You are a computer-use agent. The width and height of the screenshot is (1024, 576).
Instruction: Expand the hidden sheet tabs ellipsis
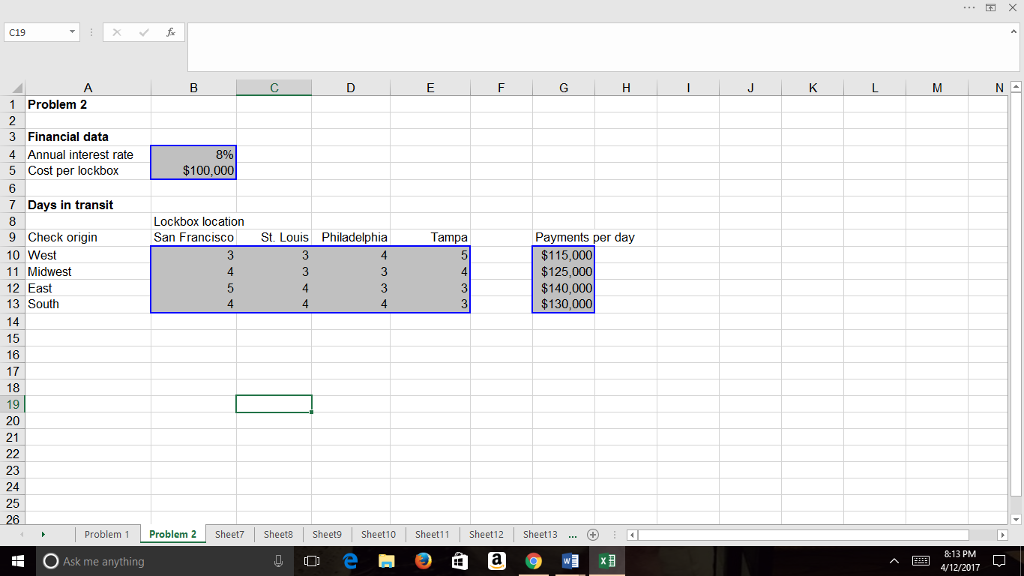click(571, 534)
